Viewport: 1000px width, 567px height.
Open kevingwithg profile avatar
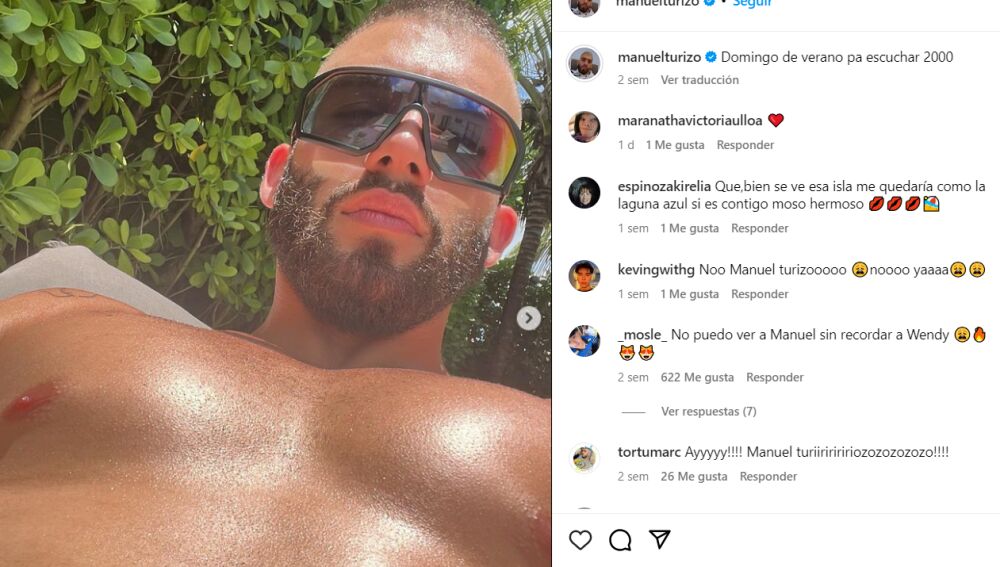point(584,276)
